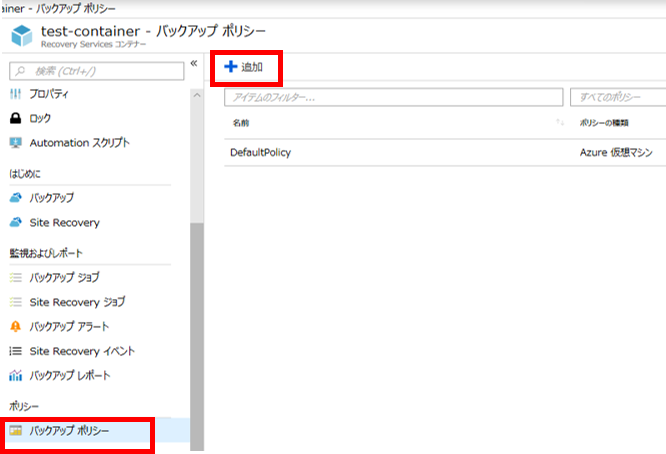Focus the アイテムのフィルター input field
The height and width of the screenshot is (454, 666).
click(x=394, y=97)
